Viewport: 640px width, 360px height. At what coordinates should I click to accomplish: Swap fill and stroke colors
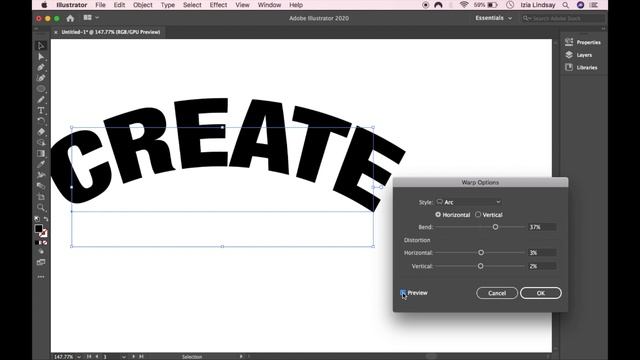coord(46,219)
